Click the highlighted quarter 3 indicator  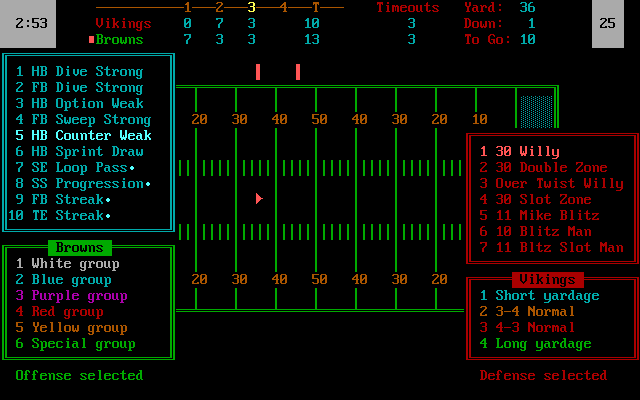pos(251,7)
